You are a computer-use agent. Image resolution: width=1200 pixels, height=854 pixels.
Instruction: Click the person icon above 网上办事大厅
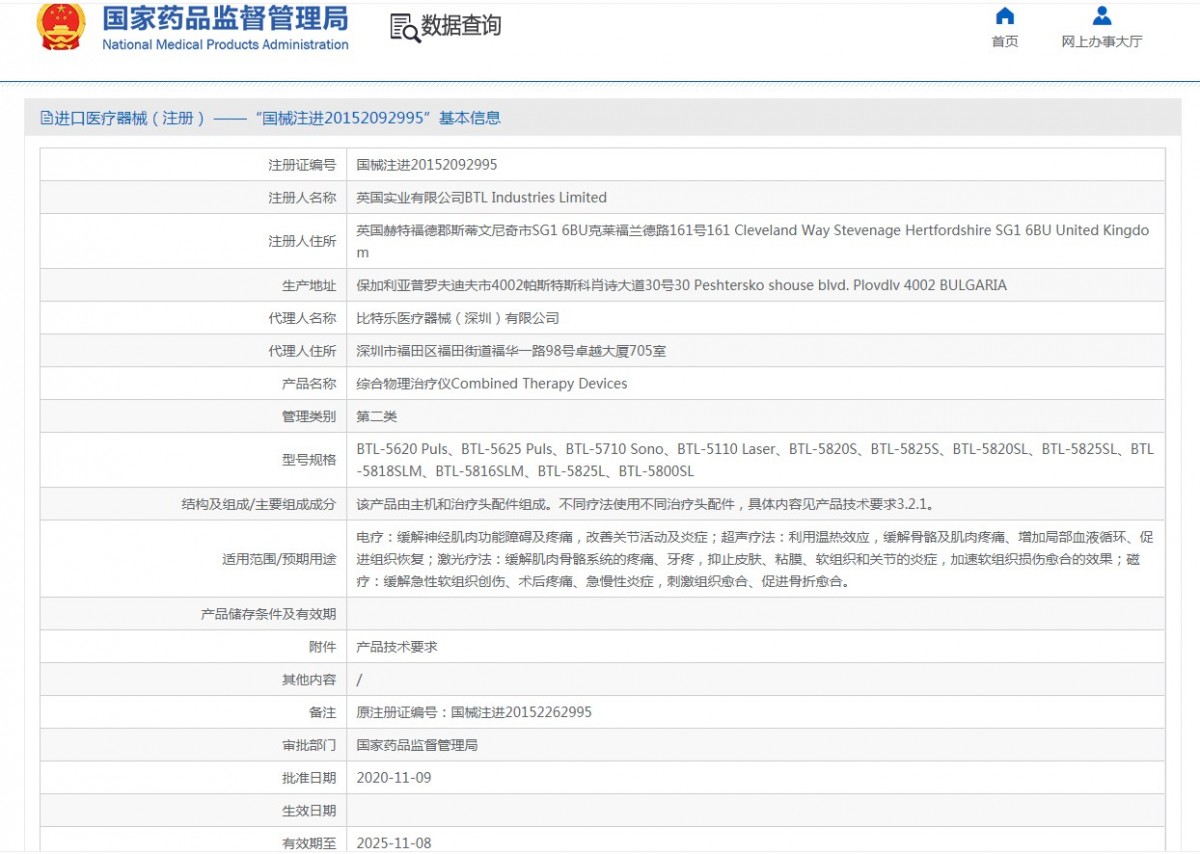1101,16
